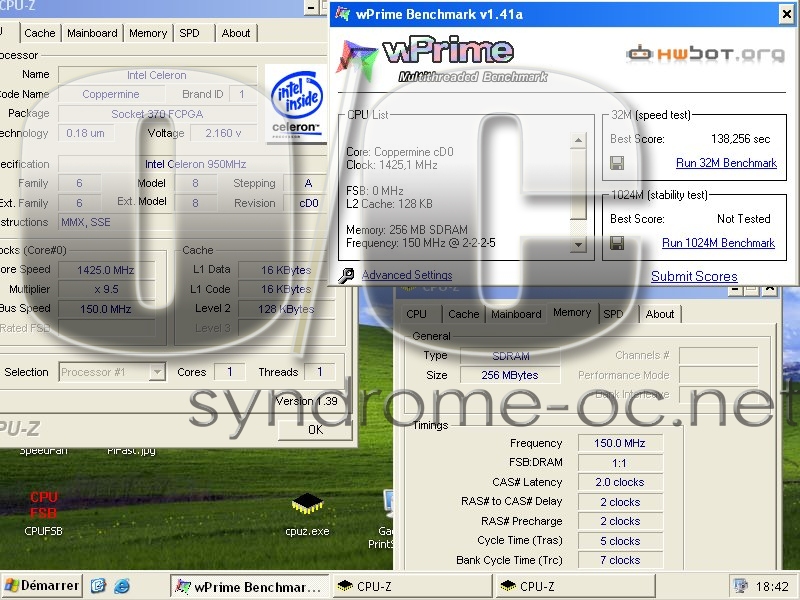Image resolution: width=800 pixels, height=600 pixels.
Task: Click Run 1024M Benchmark link
Action: (718, 243)
